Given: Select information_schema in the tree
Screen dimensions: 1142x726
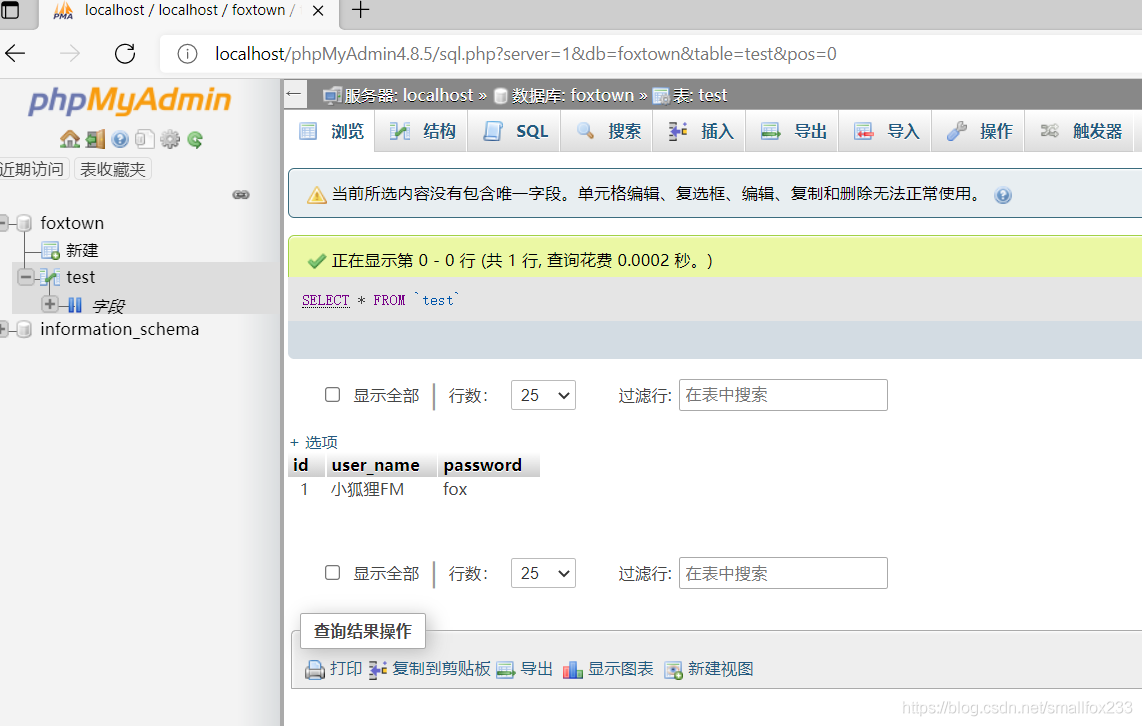Looking at the screenshot, I should tap(119, 329).
